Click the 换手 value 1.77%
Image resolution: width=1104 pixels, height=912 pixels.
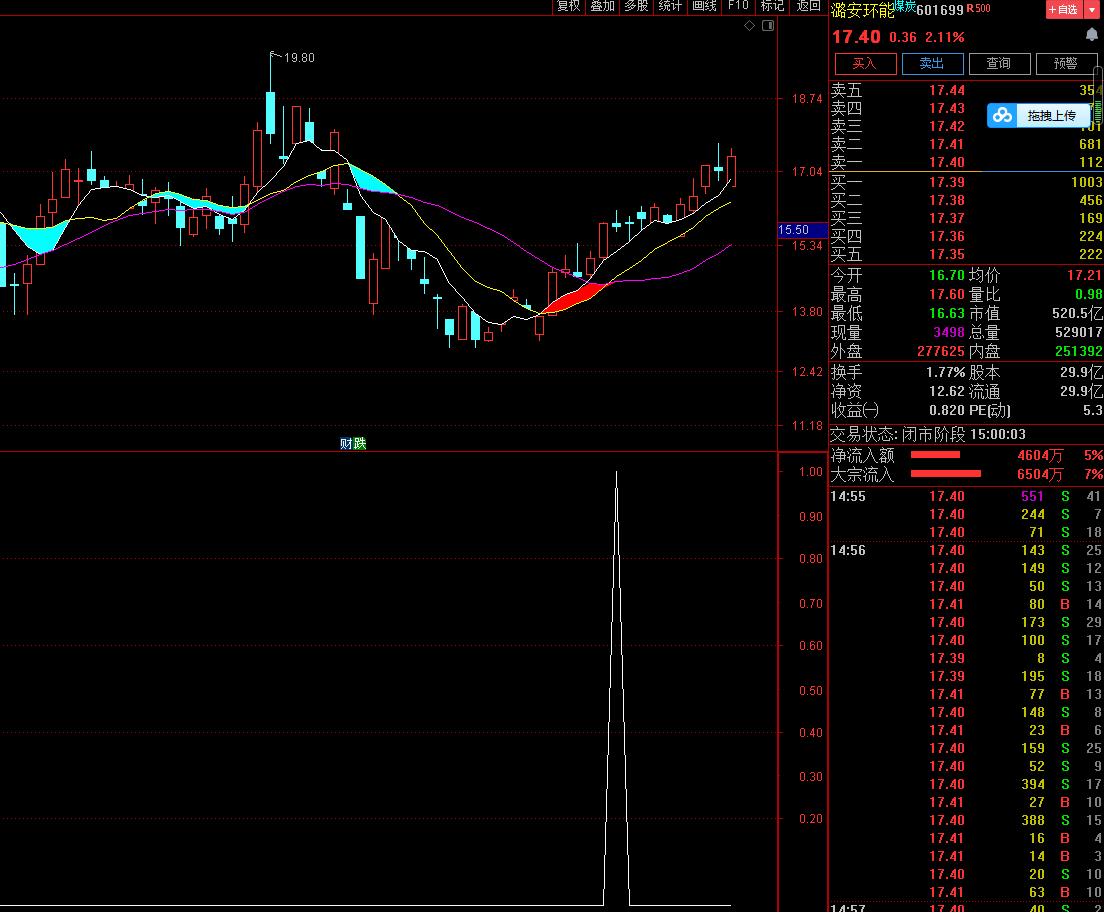[x=946, y=373]
